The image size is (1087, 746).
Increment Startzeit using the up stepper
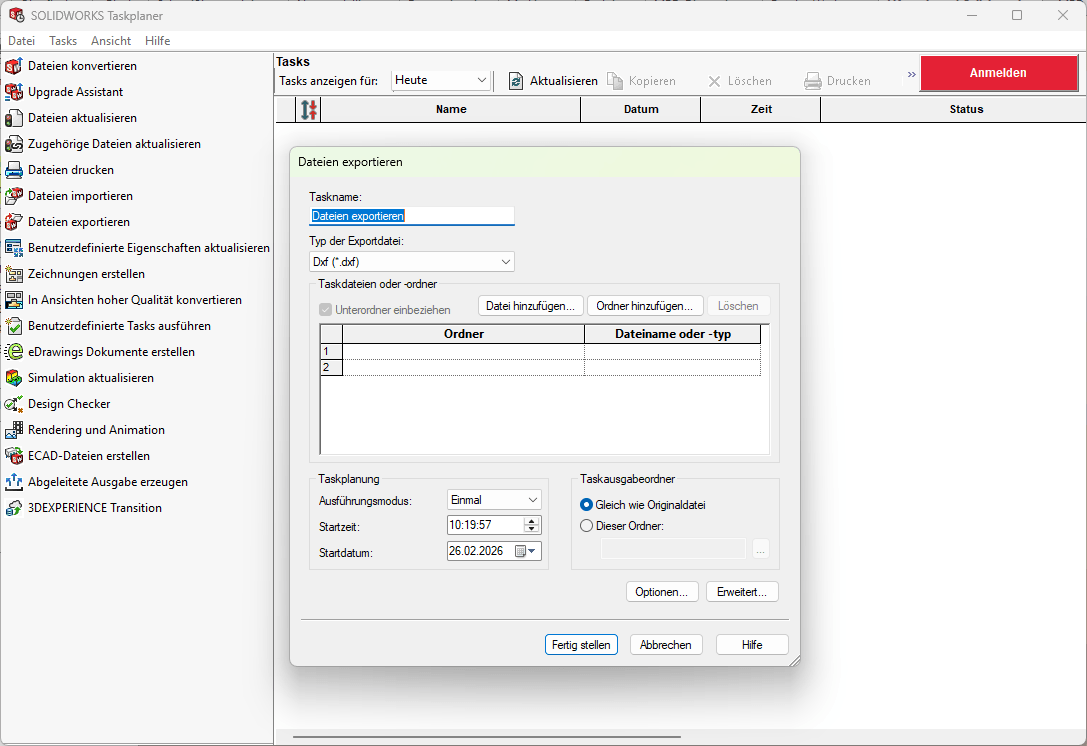(x=529, y=520)
